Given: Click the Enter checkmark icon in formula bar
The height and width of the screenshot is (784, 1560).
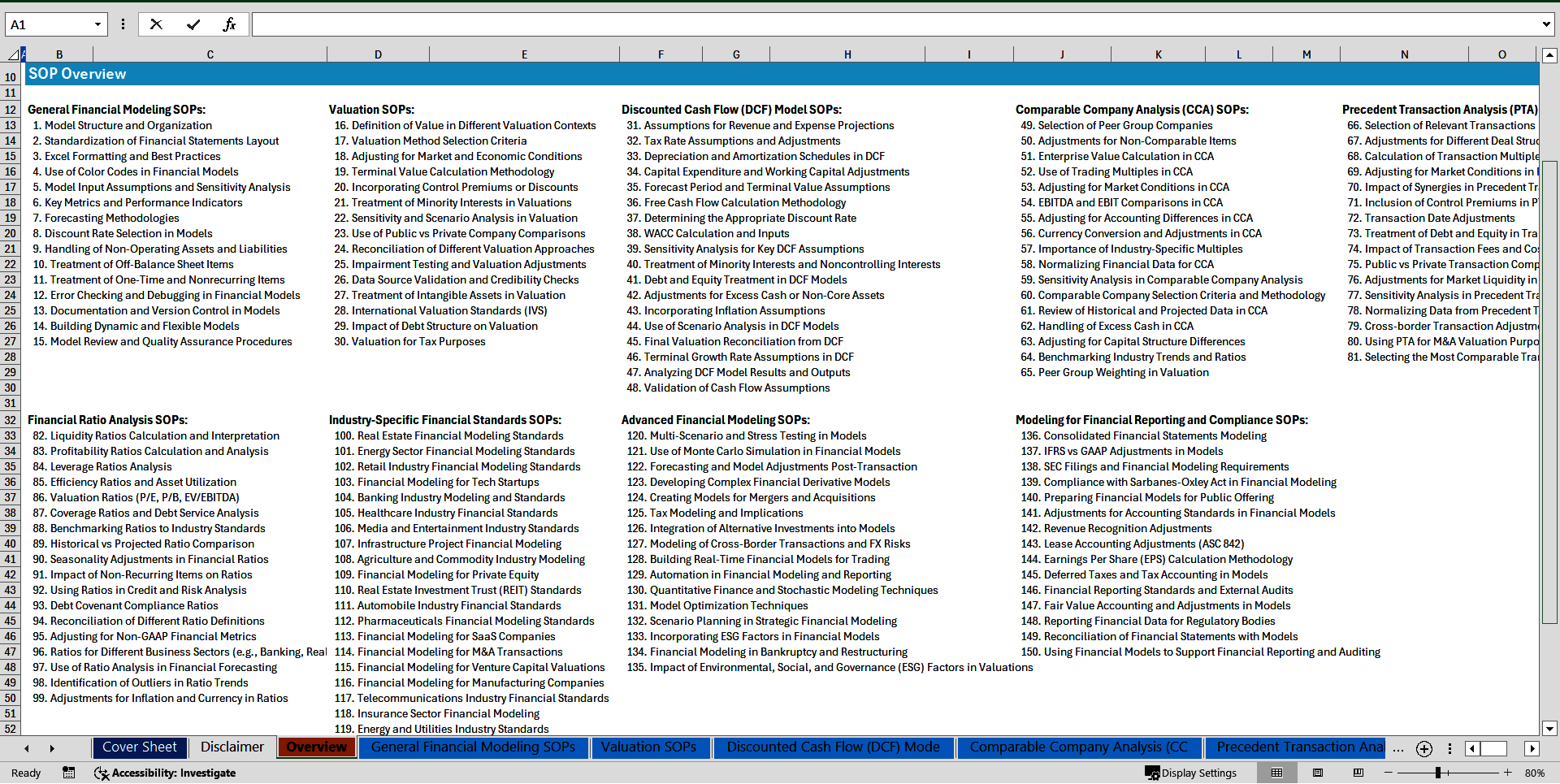Looking at the screenshot, I should tap(193, 24).
